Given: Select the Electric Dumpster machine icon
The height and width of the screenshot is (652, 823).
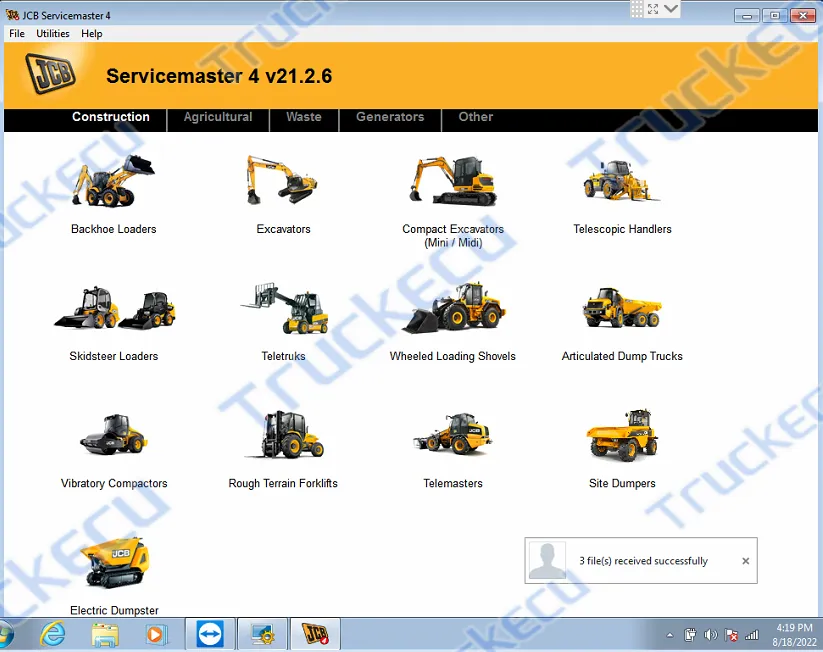Looking at the screenshot, I should point(114,562).
